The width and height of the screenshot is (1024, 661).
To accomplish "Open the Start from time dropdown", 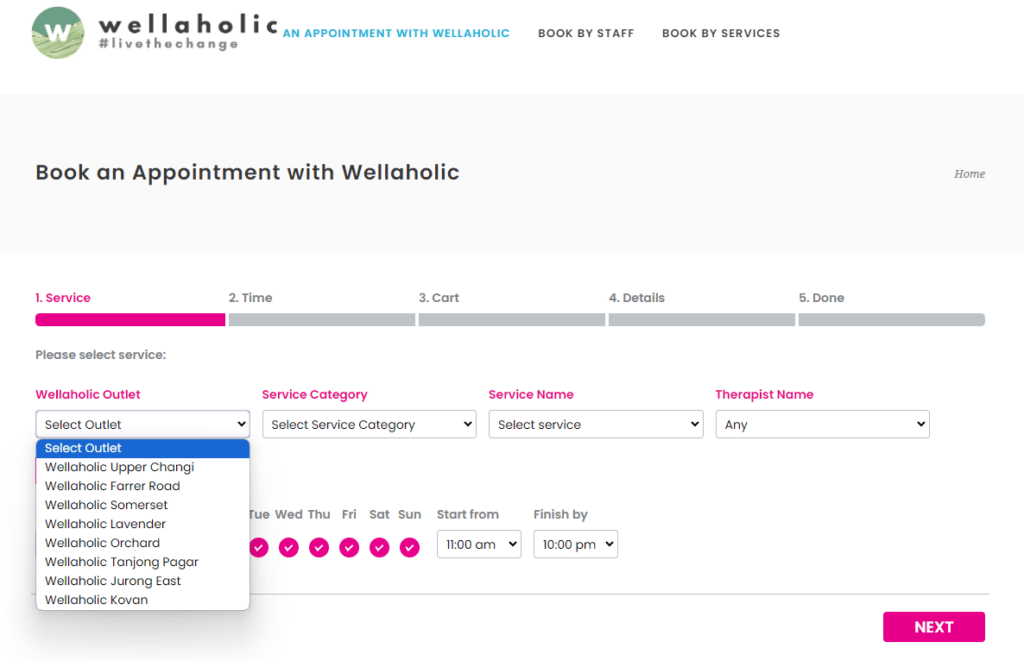I will tap(478, 544).
